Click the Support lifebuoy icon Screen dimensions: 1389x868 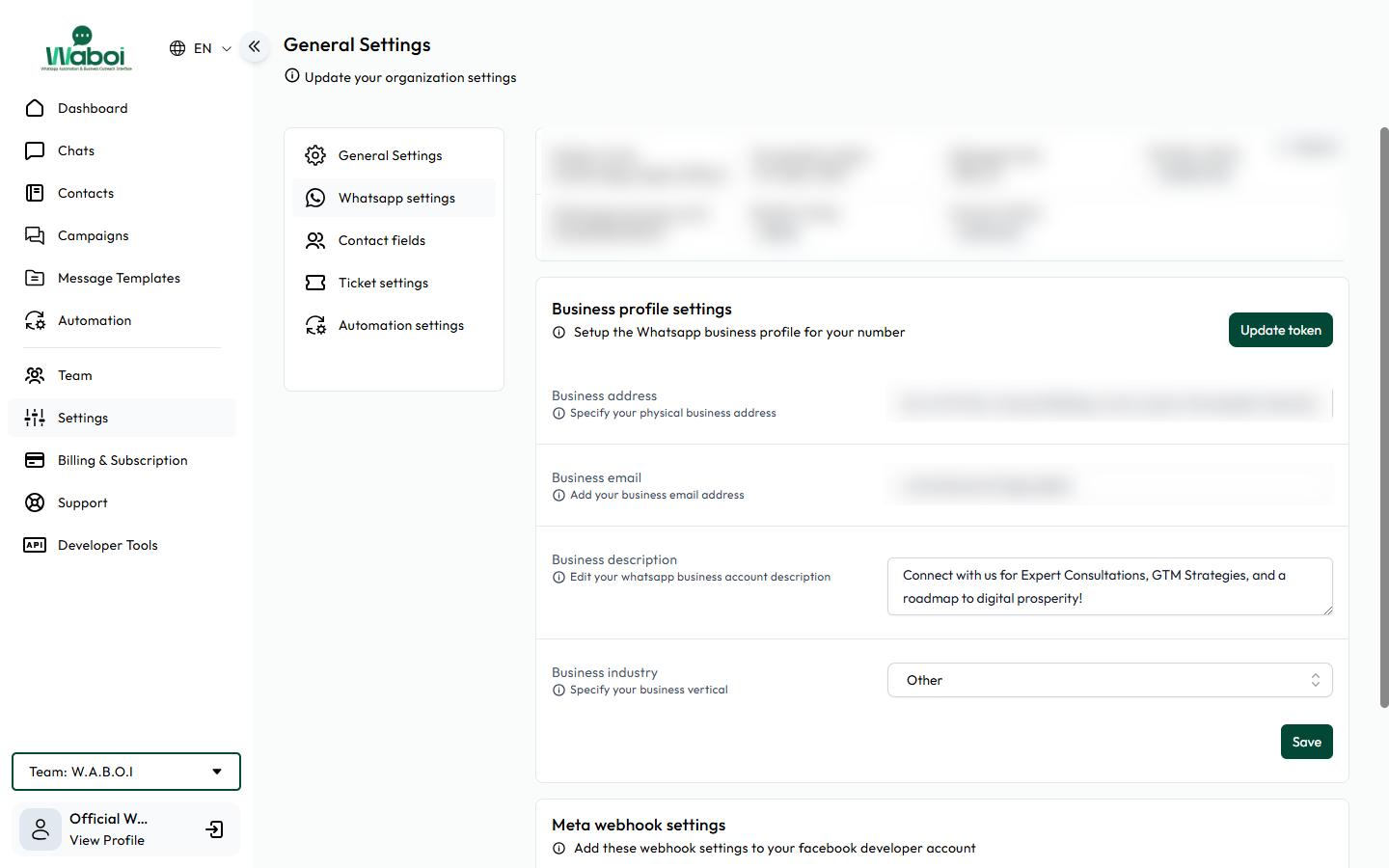pos(35,502)
